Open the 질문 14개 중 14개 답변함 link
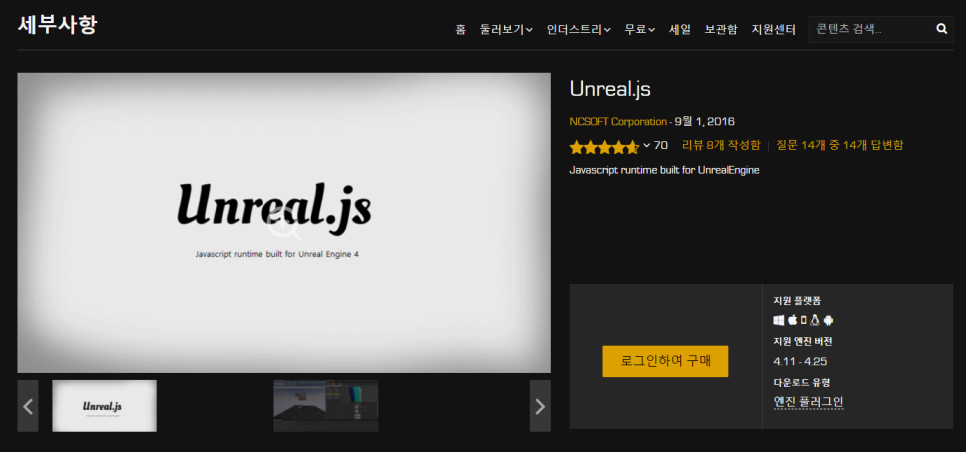The image size is (966, 452). coord(840,145)
